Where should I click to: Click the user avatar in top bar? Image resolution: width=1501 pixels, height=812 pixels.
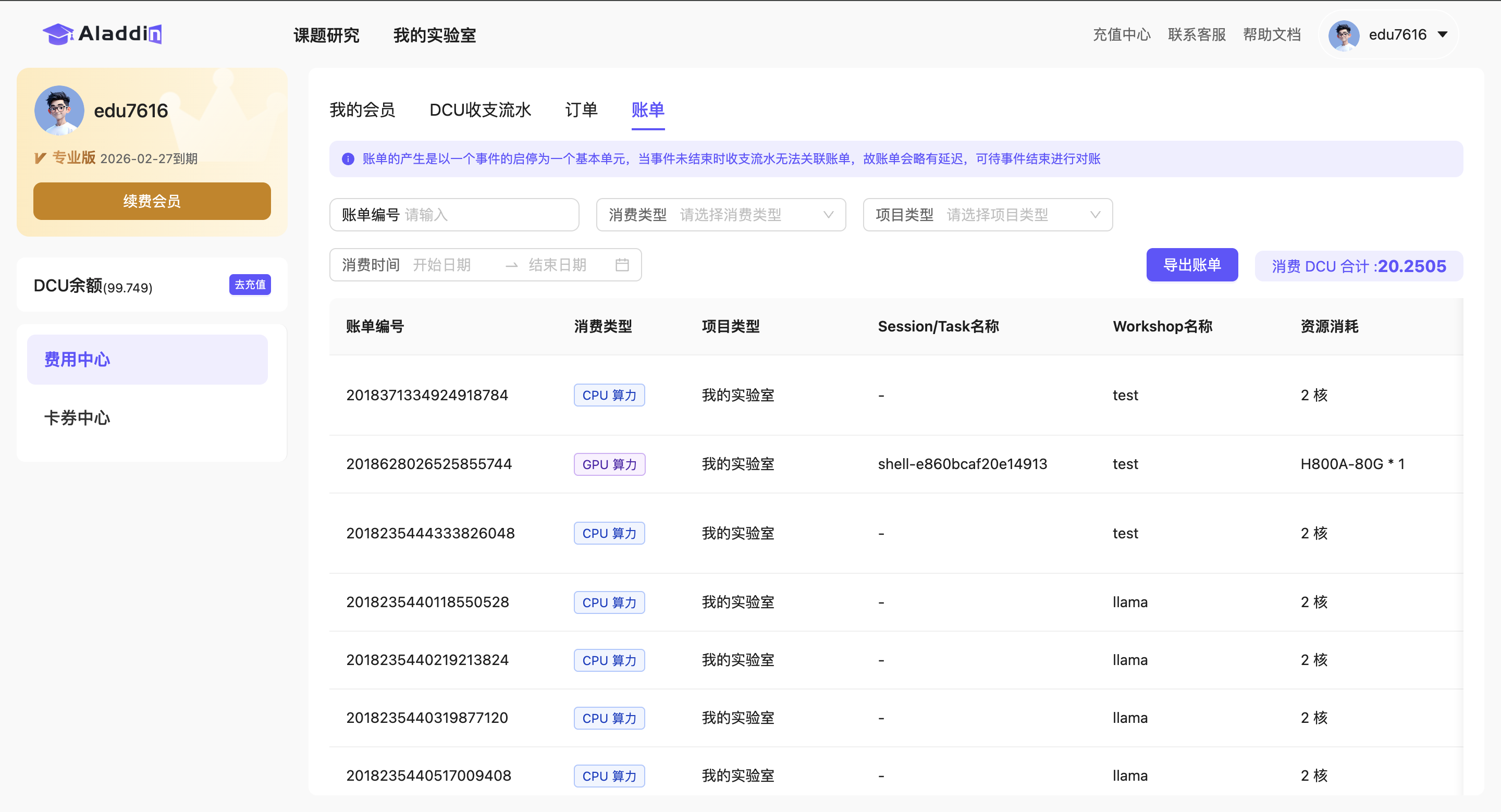[x=1344, y=35]
